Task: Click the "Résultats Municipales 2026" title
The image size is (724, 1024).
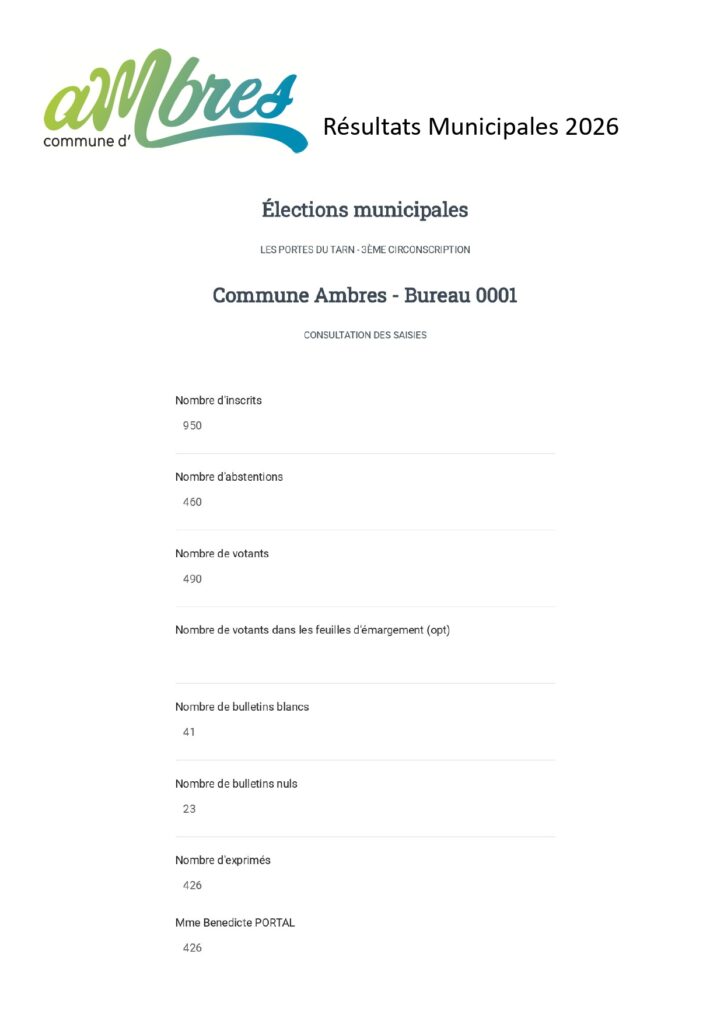Action: coord(470,127)
